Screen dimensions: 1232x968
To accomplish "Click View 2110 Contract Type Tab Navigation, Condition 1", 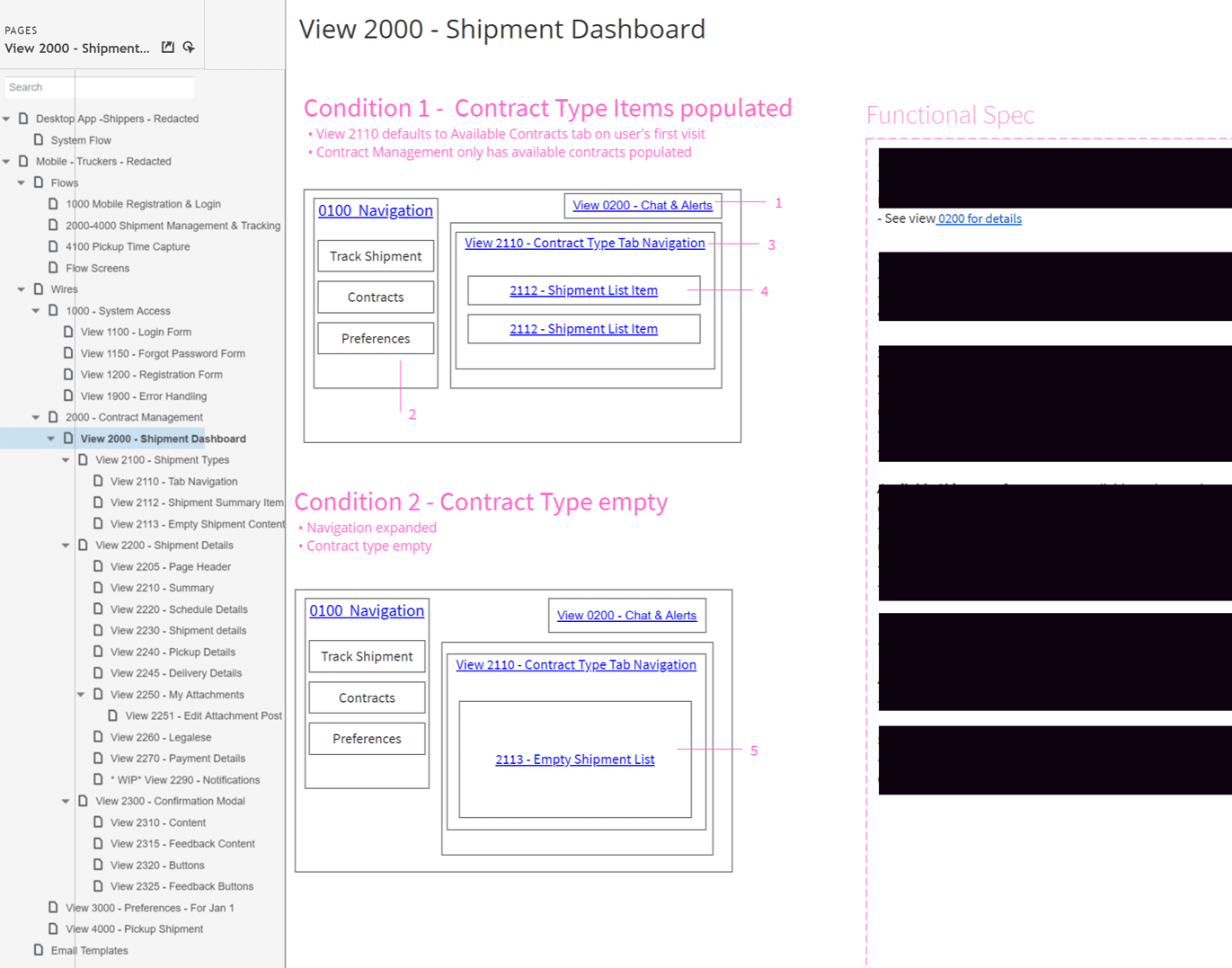I will 585,243.
